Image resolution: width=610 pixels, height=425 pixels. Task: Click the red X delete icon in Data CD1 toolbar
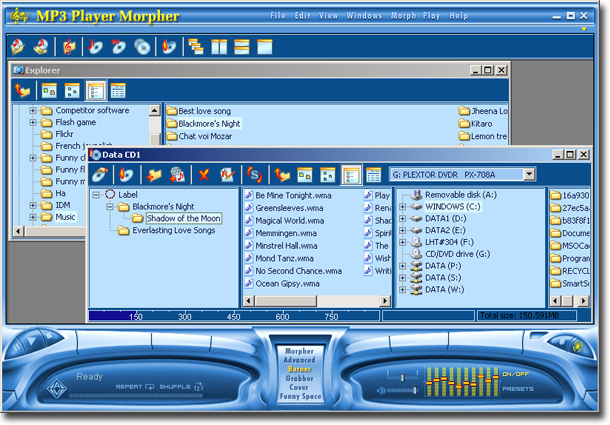tap(203, 175)
